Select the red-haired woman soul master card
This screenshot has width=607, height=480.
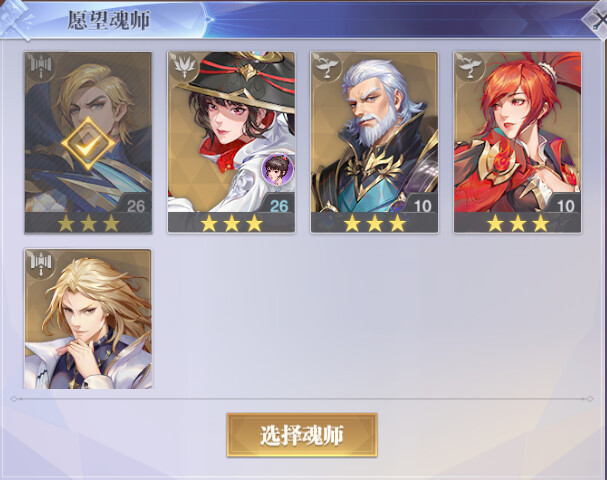coord(518,142)
